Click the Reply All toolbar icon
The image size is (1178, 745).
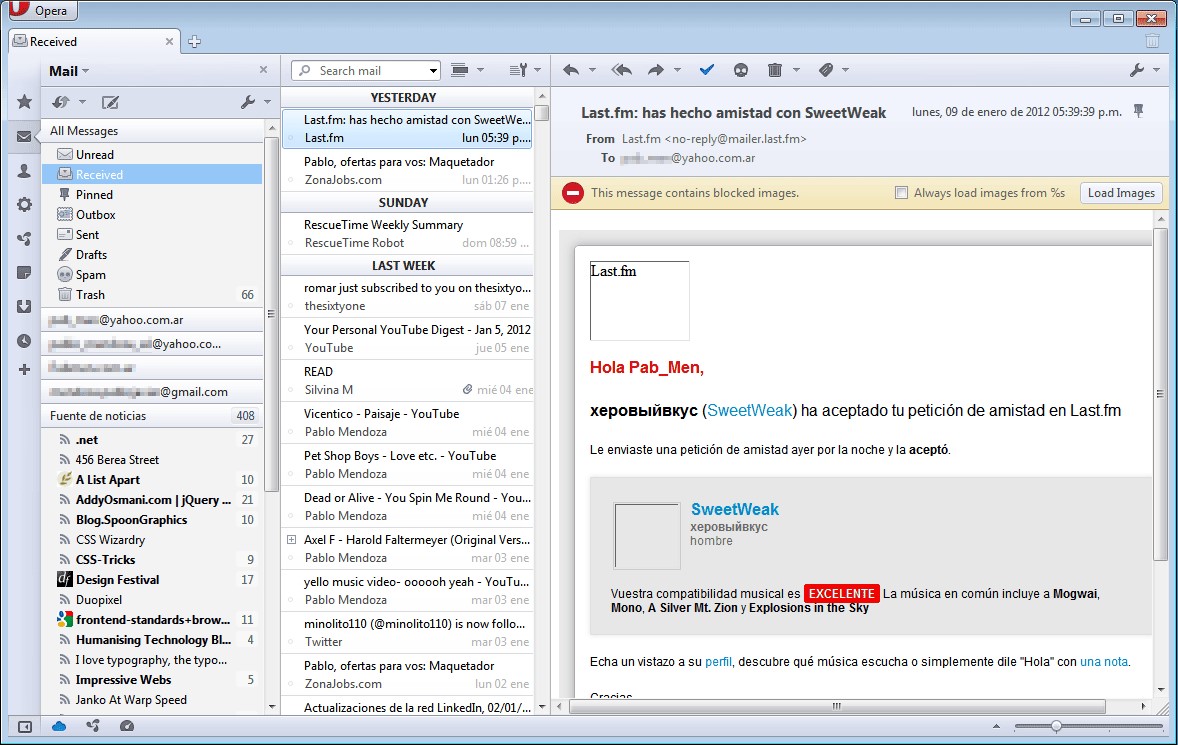[x=621, y=70]
